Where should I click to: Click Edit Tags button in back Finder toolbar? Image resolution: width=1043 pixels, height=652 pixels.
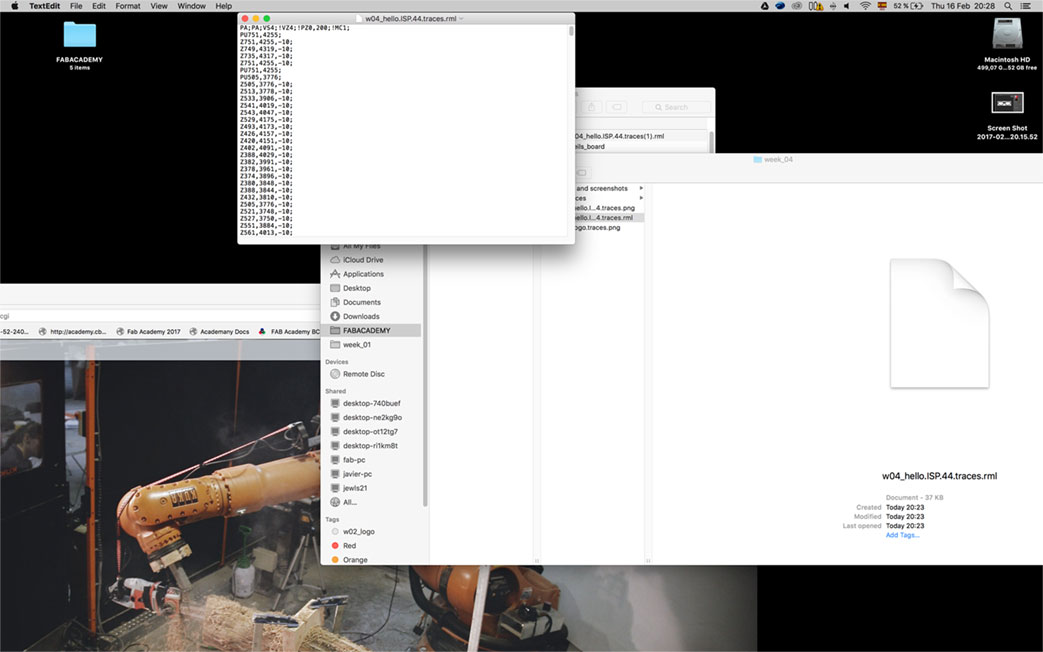[x=617, y=107]
